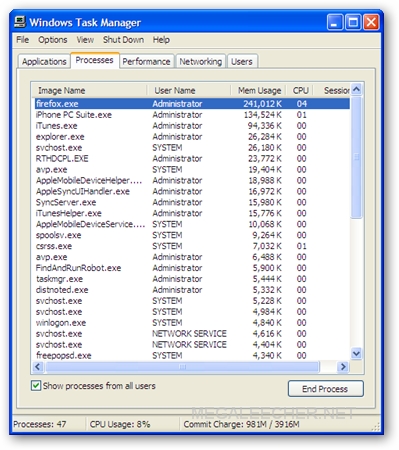
Task: Select the Processes tab
Action: pos(94,60)
